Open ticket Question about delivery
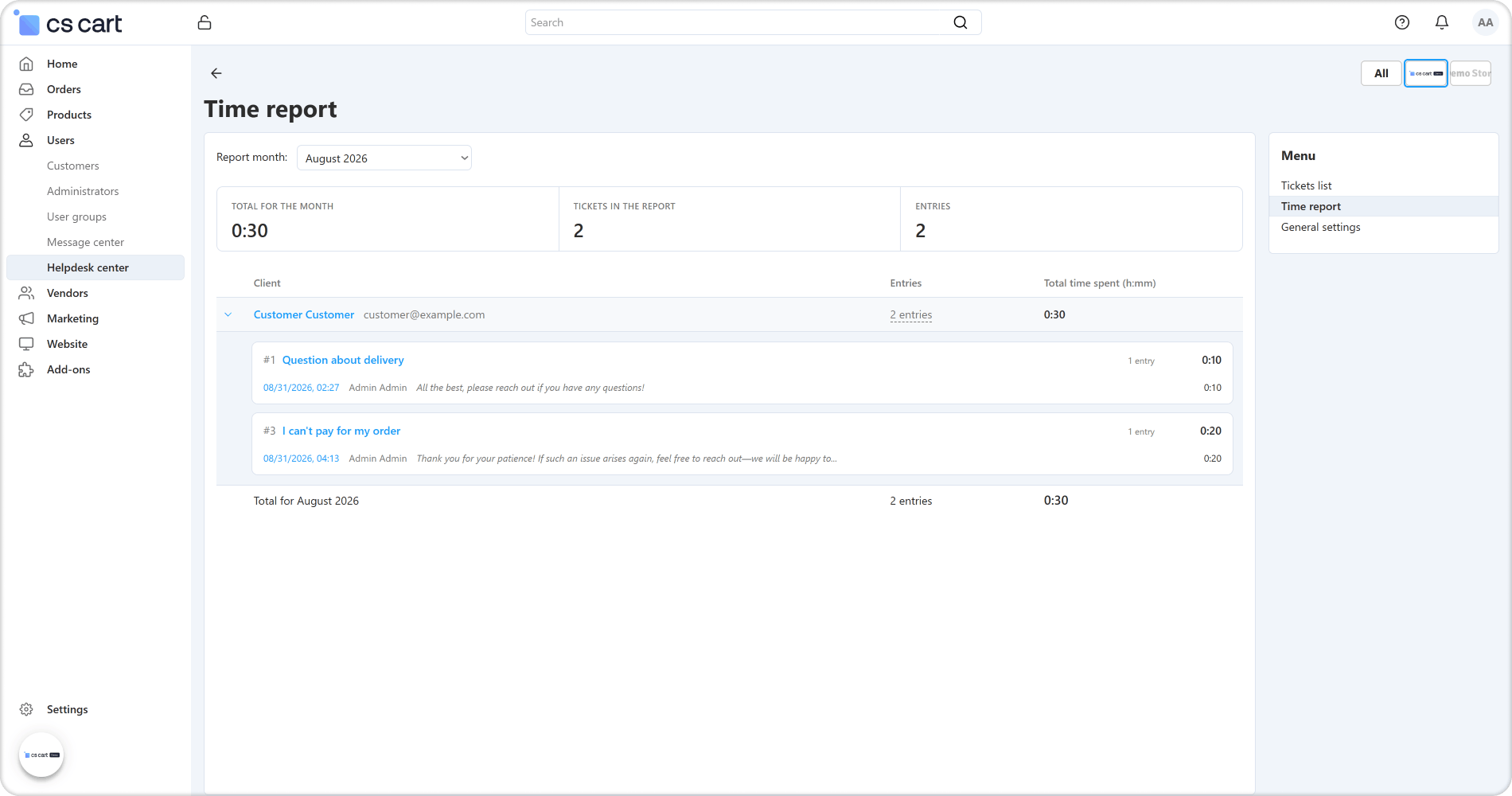 (x=343, y=360)
